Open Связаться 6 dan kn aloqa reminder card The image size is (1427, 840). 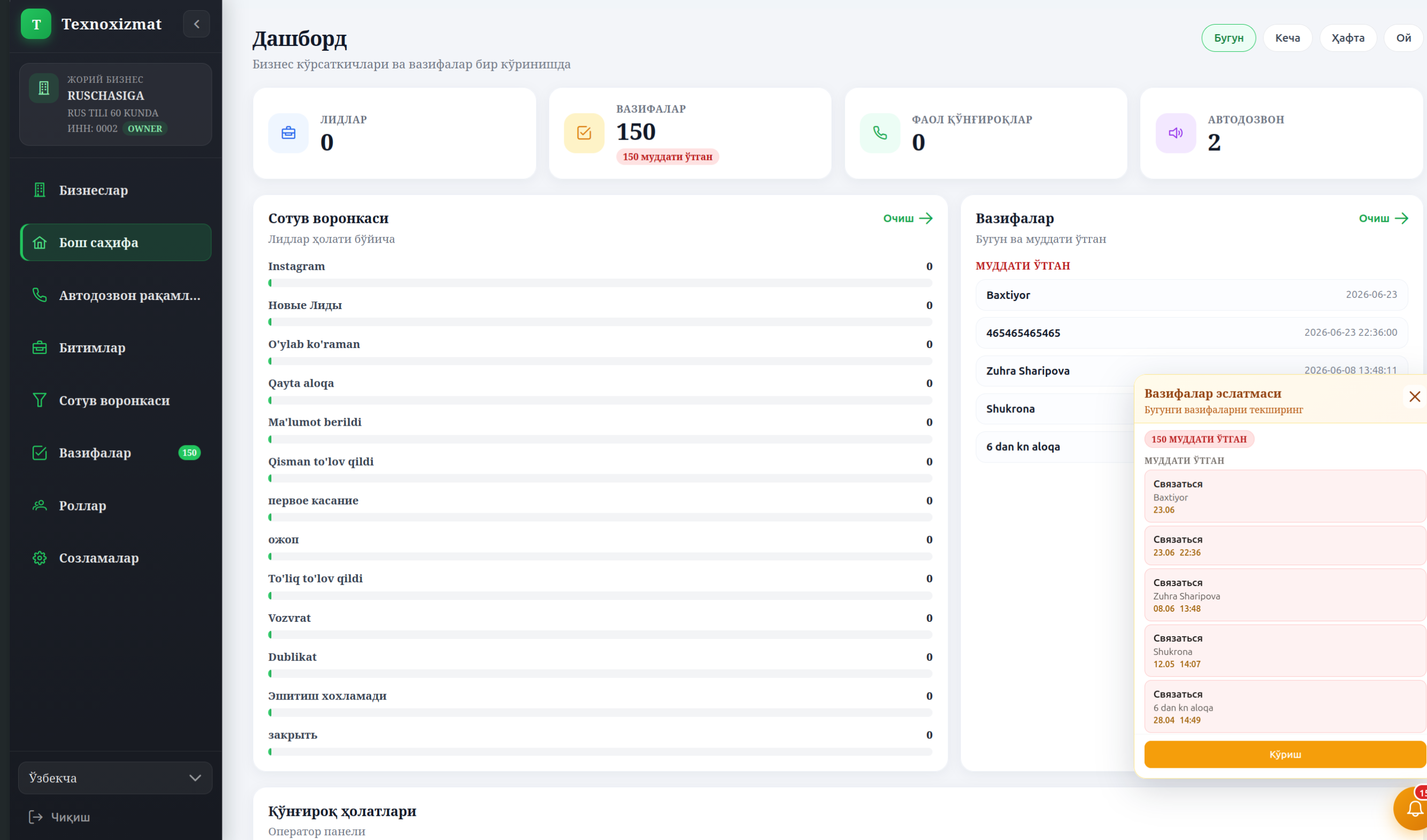1285,706
